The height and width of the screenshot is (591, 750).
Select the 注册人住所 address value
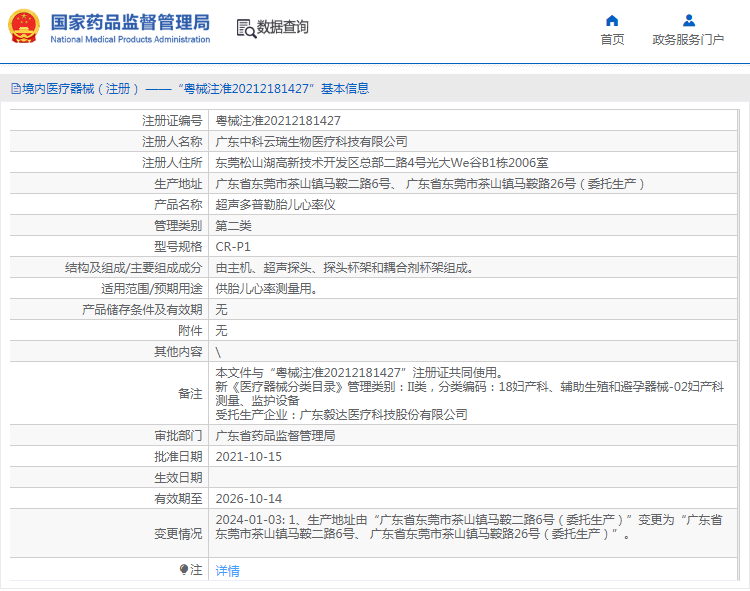[382, 163]
